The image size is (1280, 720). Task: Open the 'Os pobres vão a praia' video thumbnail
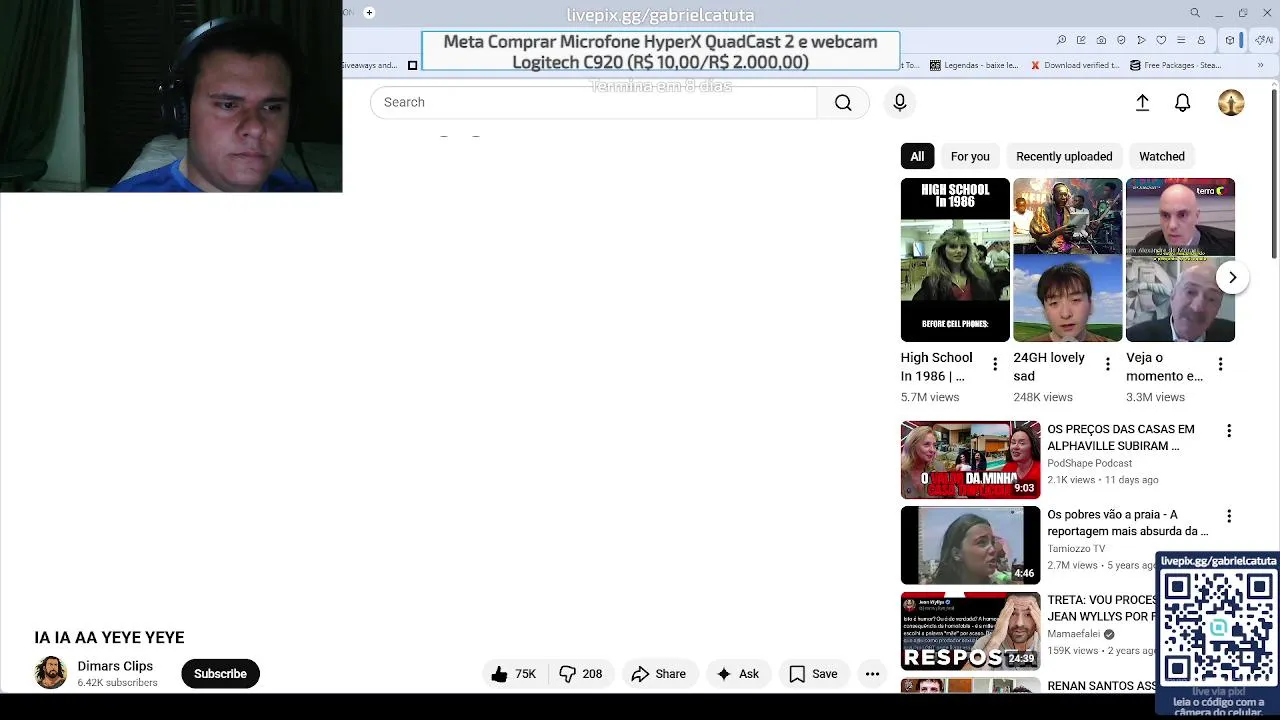(970, 545)
